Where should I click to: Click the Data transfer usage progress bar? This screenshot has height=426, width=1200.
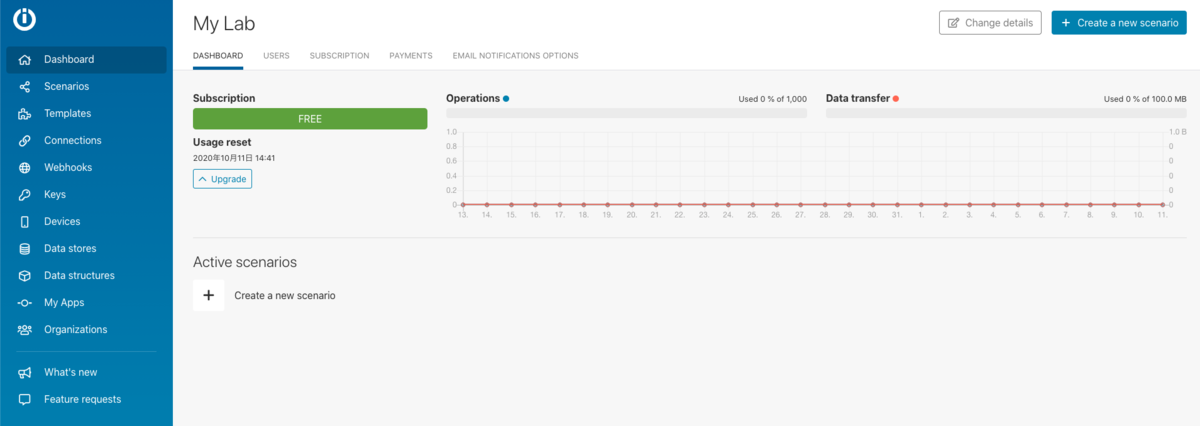(x=1006, y=113)
